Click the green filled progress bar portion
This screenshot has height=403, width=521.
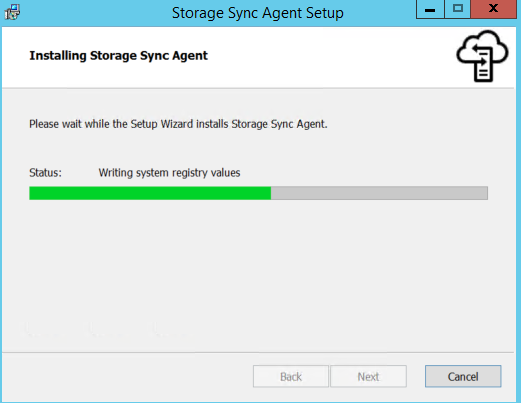tap(150, 193)
